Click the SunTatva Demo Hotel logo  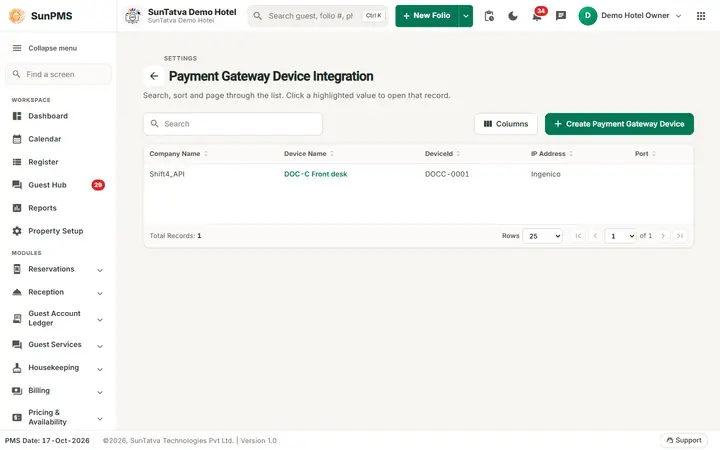click(133, 16)
